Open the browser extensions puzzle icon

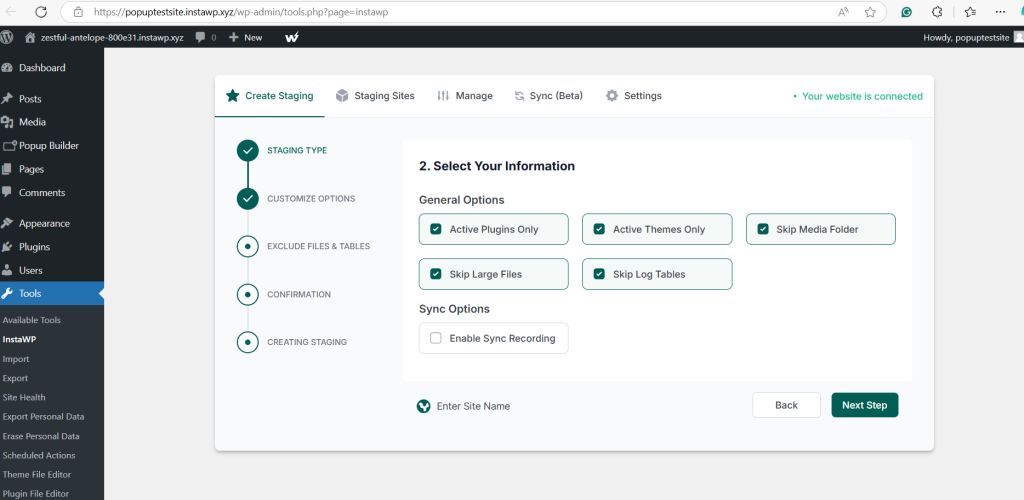point(936,12)
